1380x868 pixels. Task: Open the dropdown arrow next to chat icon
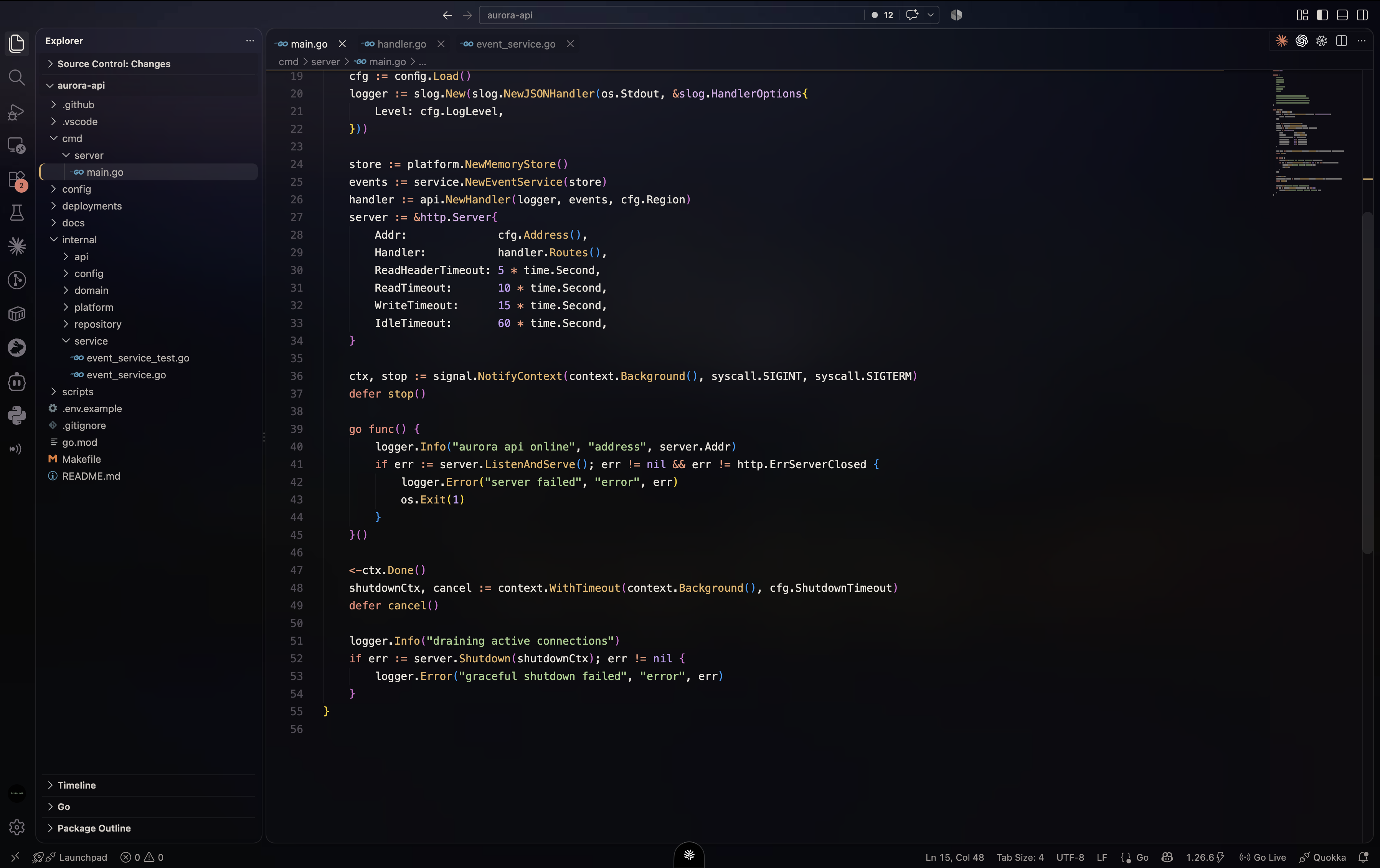point(930,15)
